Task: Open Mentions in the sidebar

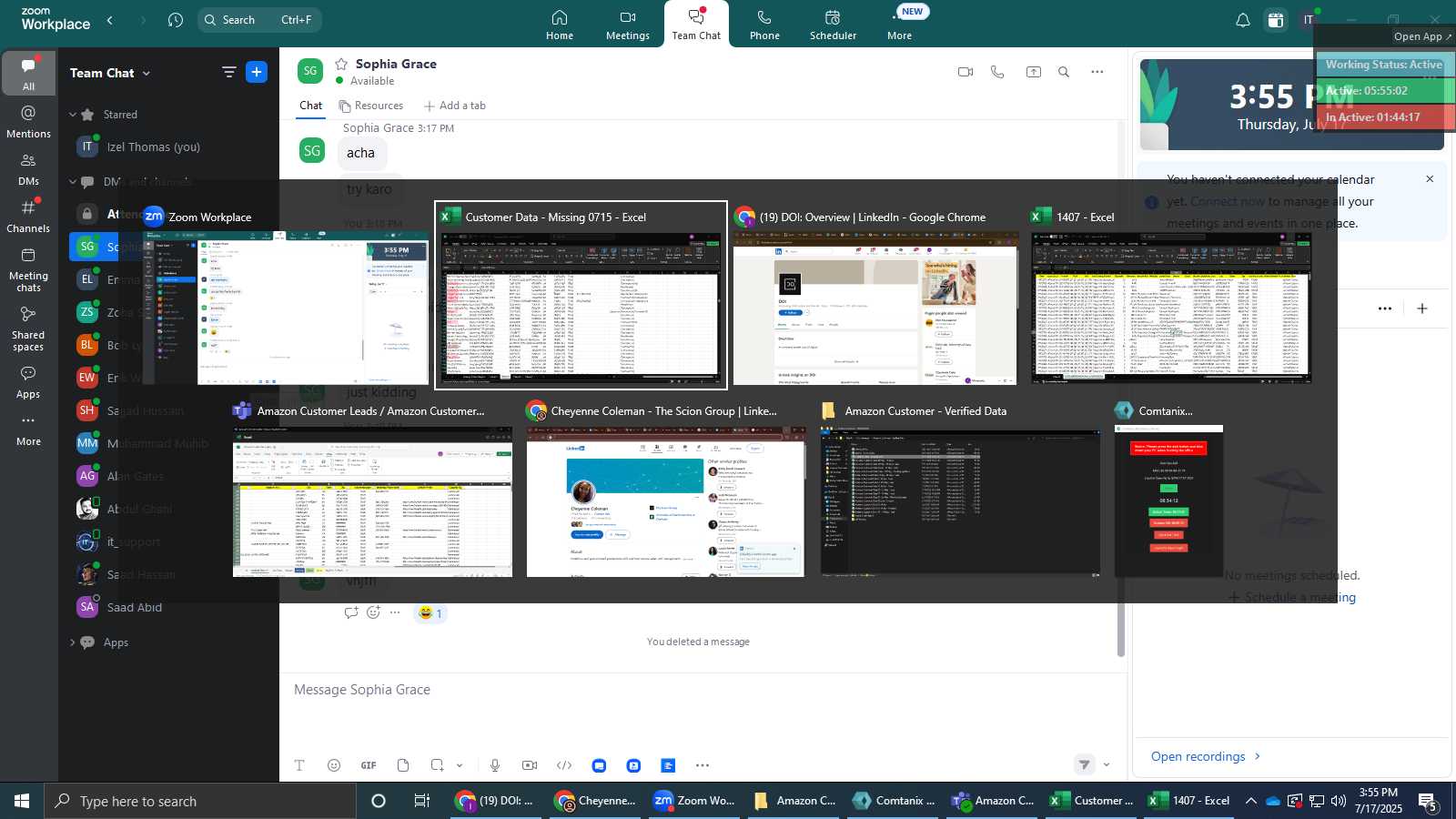Action: tap(28, 122)
